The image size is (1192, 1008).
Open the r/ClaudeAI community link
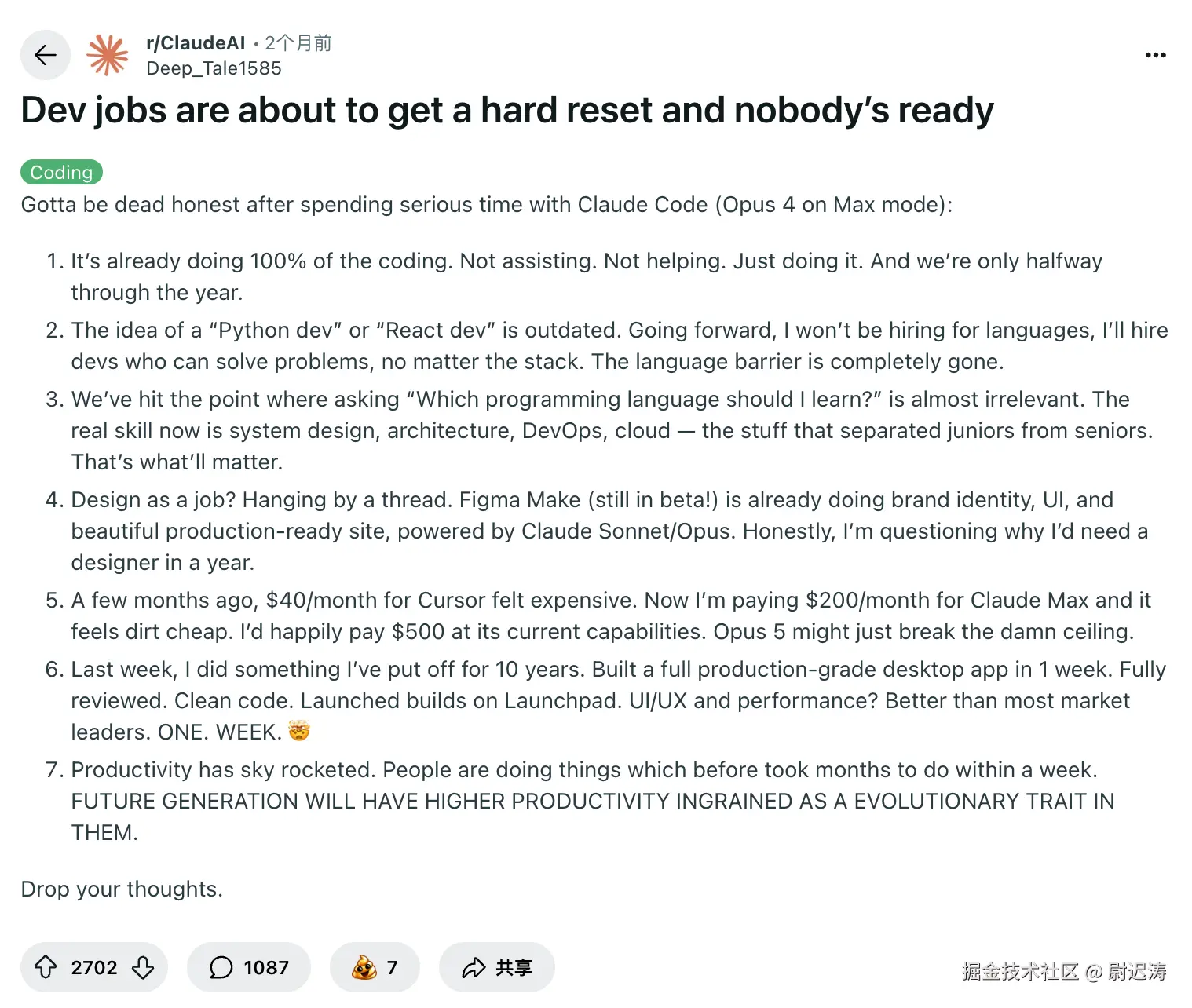click(196, 43)
